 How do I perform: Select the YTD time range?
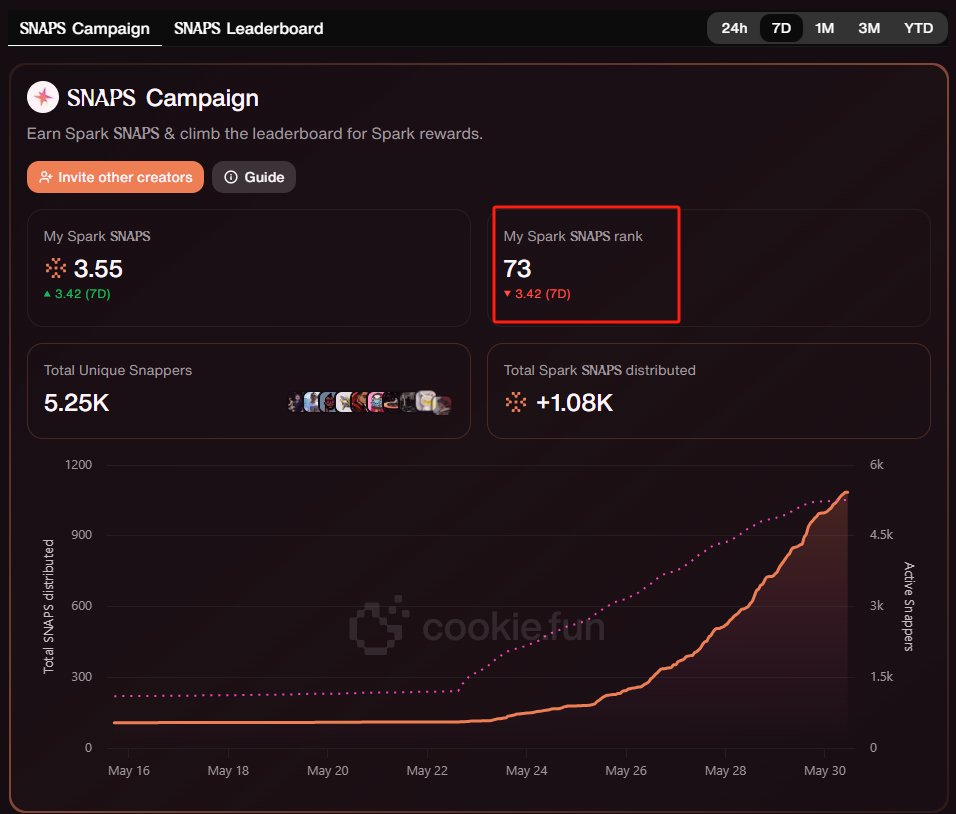pos(918,28)
